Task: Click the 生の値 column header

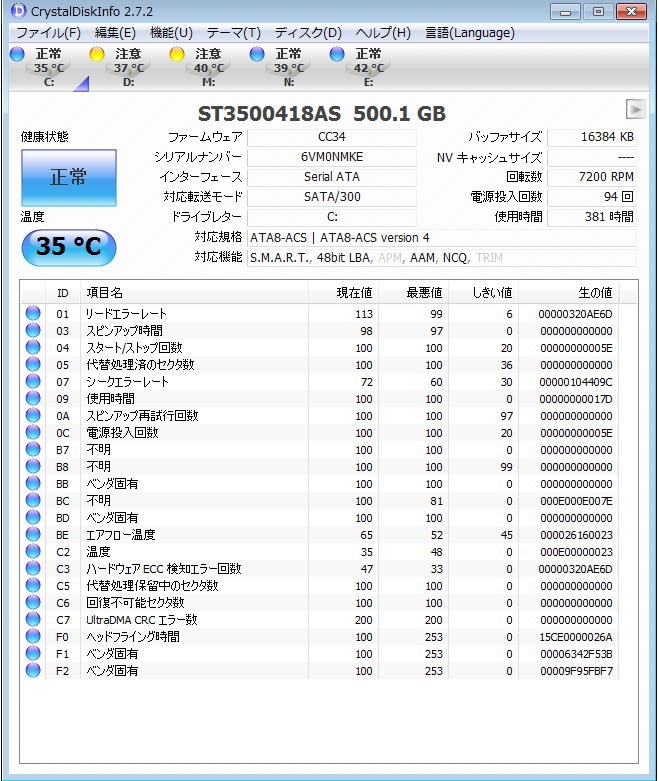Action: point(568,293)
